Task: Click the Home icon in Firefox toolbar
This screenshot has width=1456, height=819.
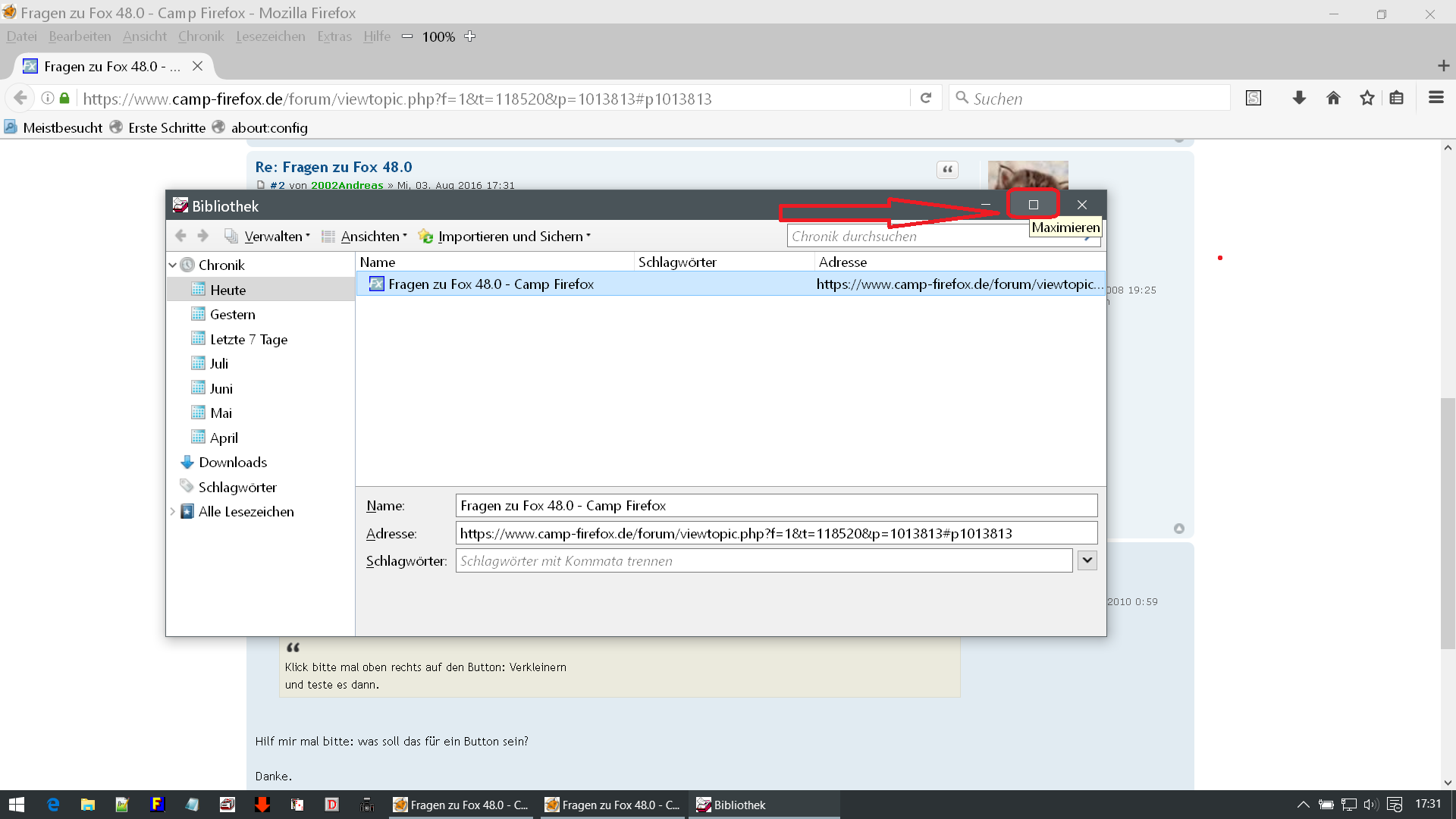Action: click(1333, 98)
